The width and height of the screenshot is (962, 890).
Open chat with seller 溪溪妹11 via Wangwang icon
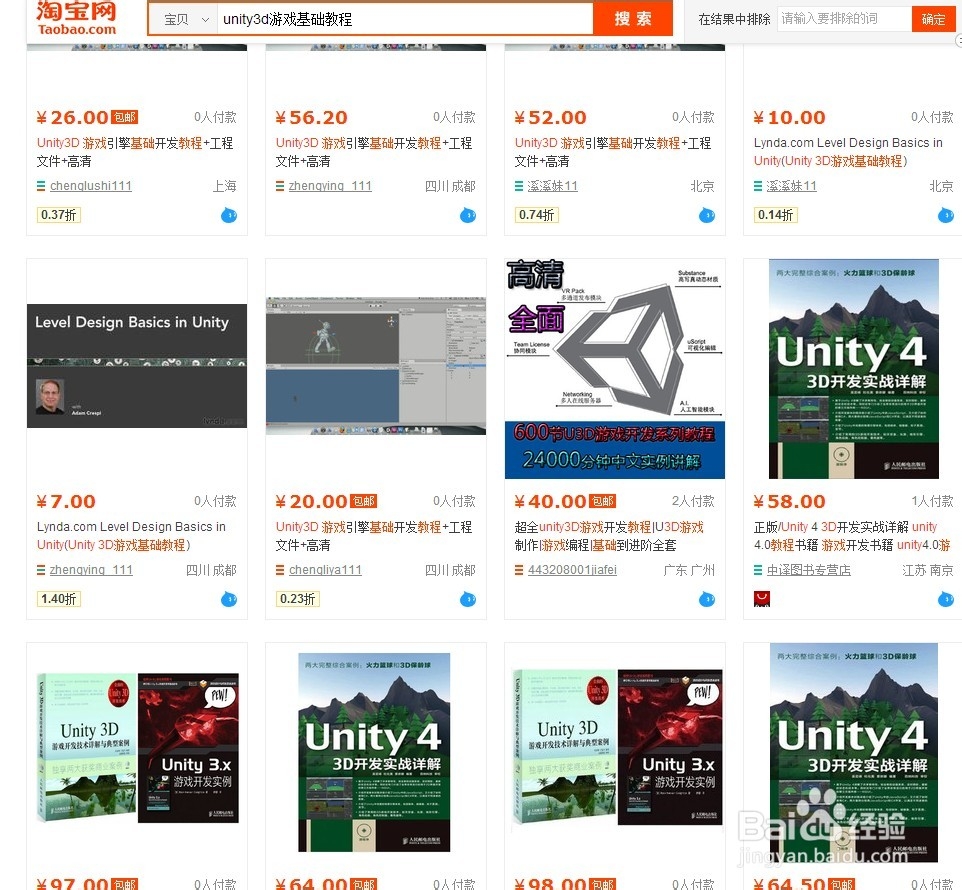point(706,214)
